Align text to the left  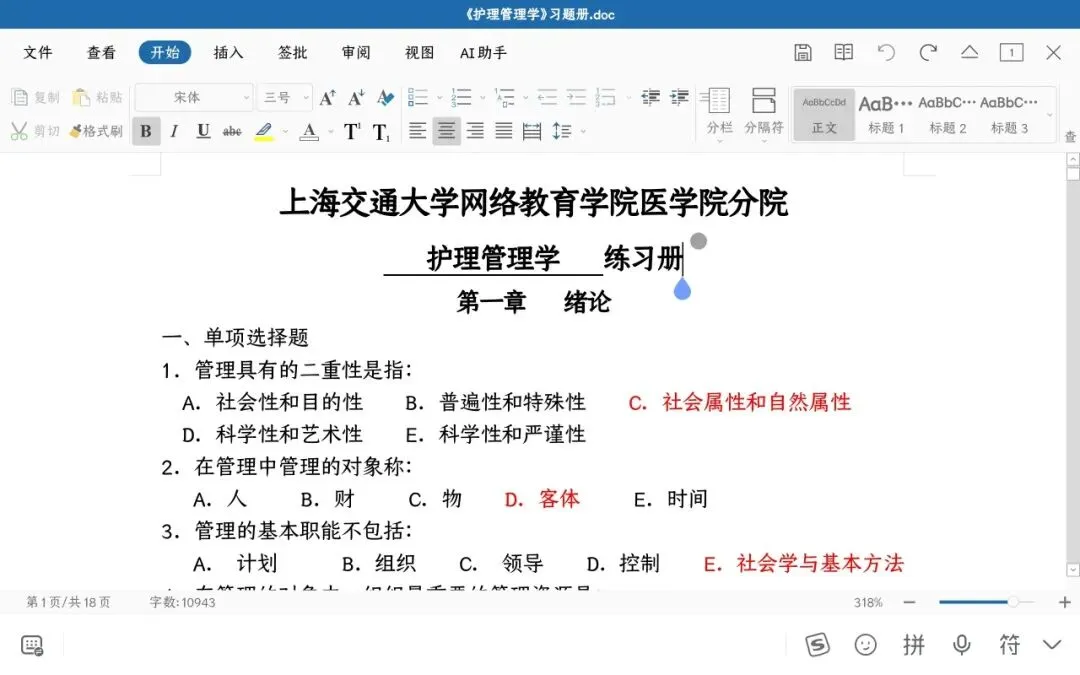coord(417,131)
